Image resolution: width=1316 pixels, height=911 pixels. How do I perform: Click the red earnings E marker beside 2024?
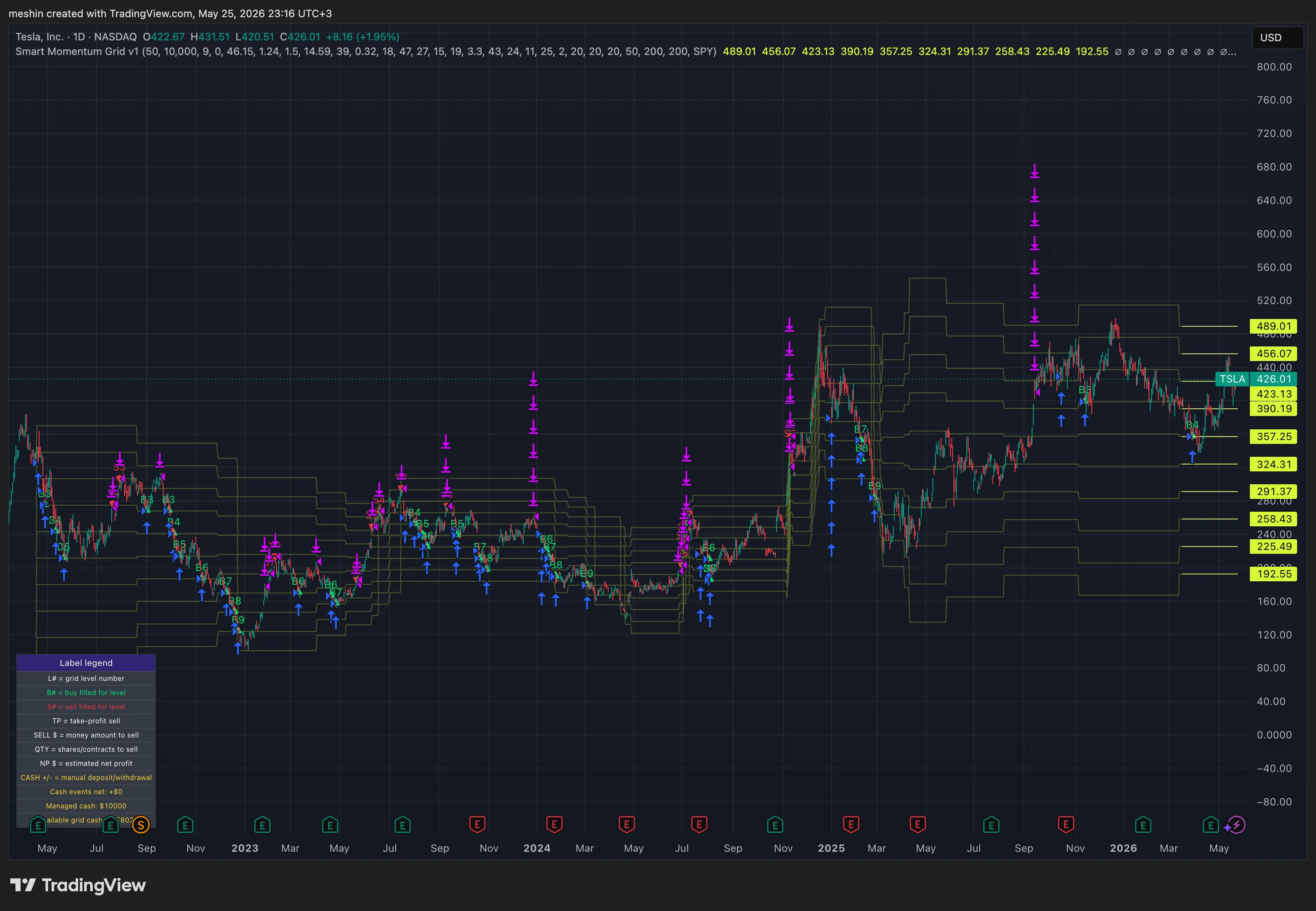554,825
